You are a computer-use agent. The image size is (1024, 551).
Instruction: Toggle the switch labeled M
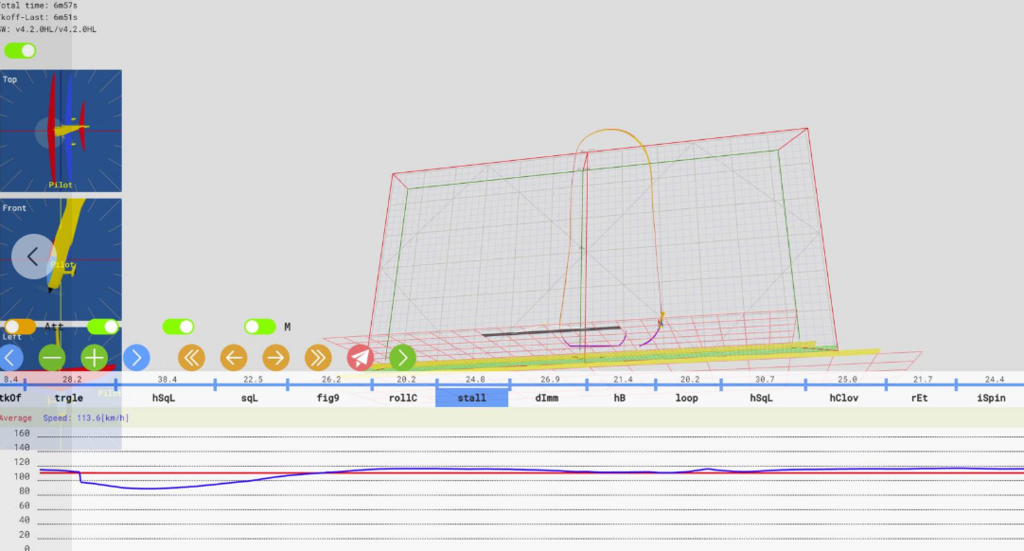[x=260, y=326]
